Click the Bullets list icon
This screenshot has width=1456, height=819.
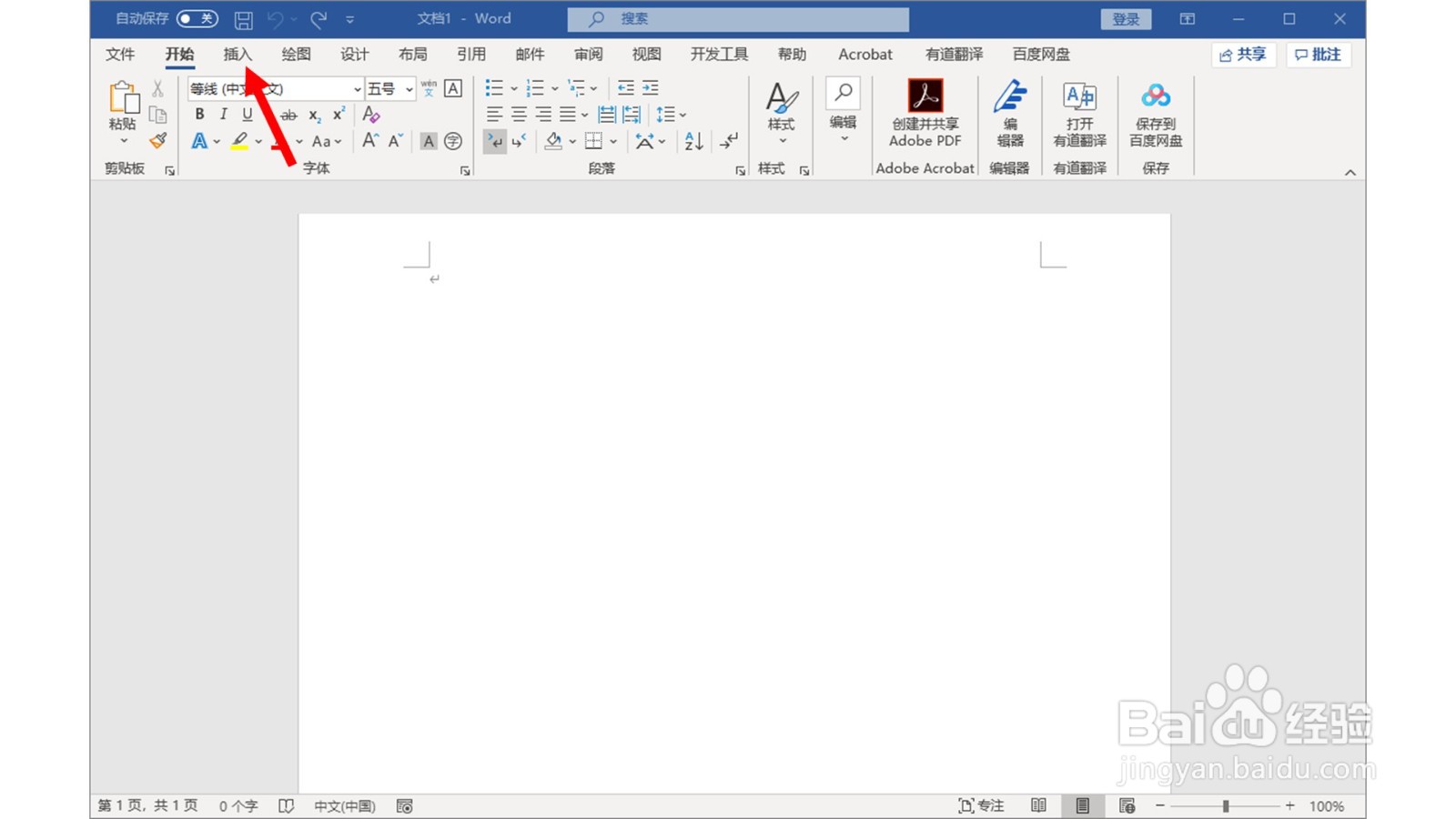[494, 88]
